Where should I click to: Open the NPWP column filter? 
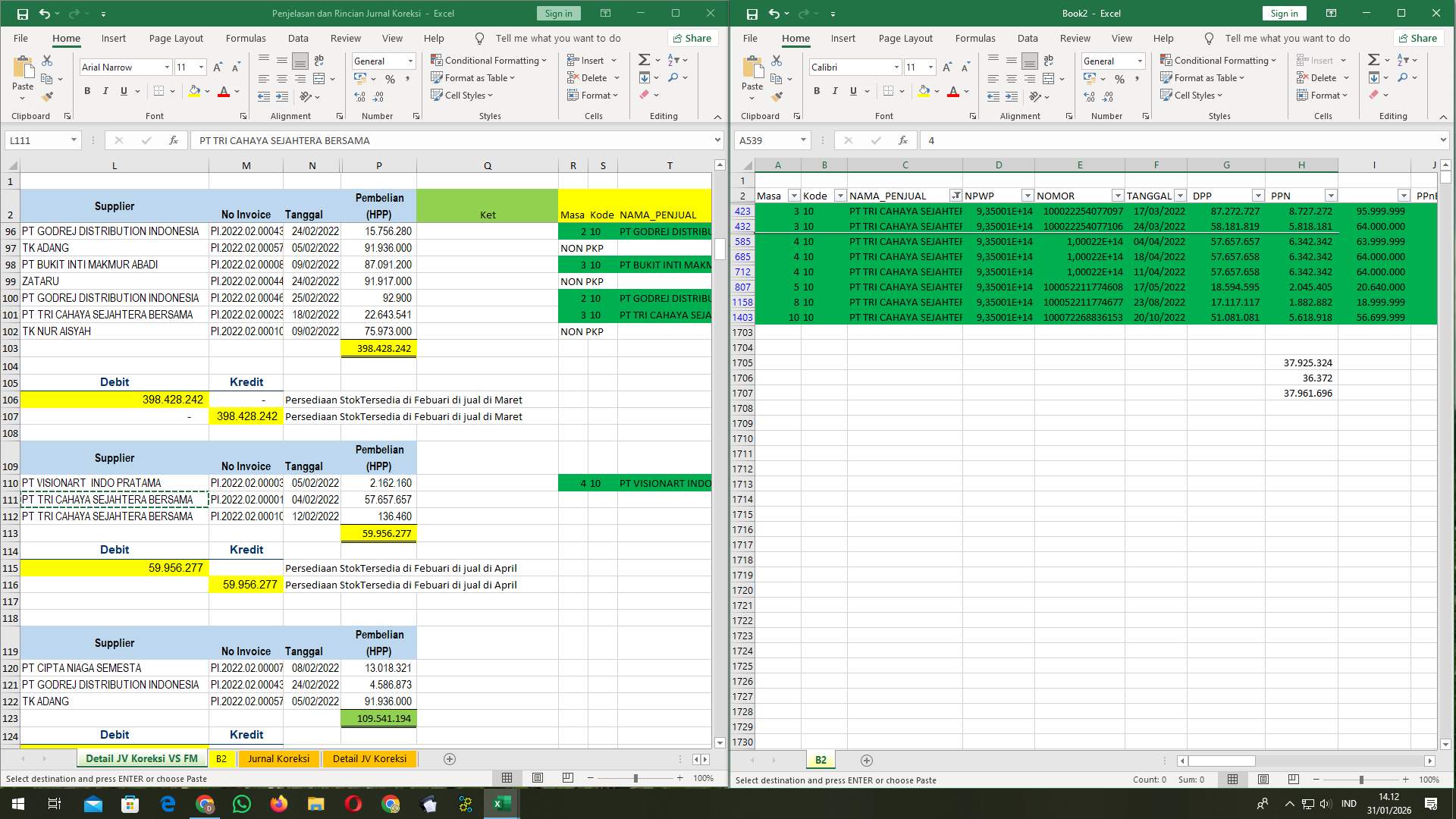(1028, 195)
